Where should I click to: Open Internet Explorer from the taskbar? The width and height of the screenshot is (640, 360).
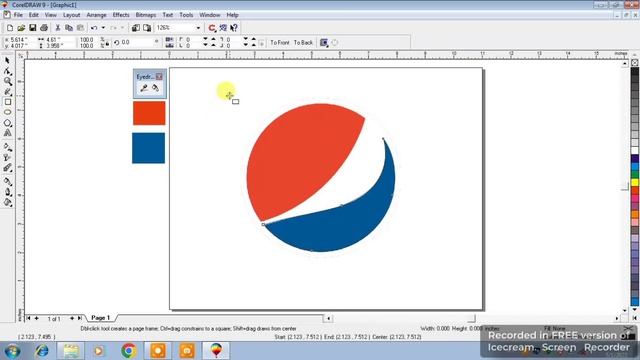[x=41, y=351]
